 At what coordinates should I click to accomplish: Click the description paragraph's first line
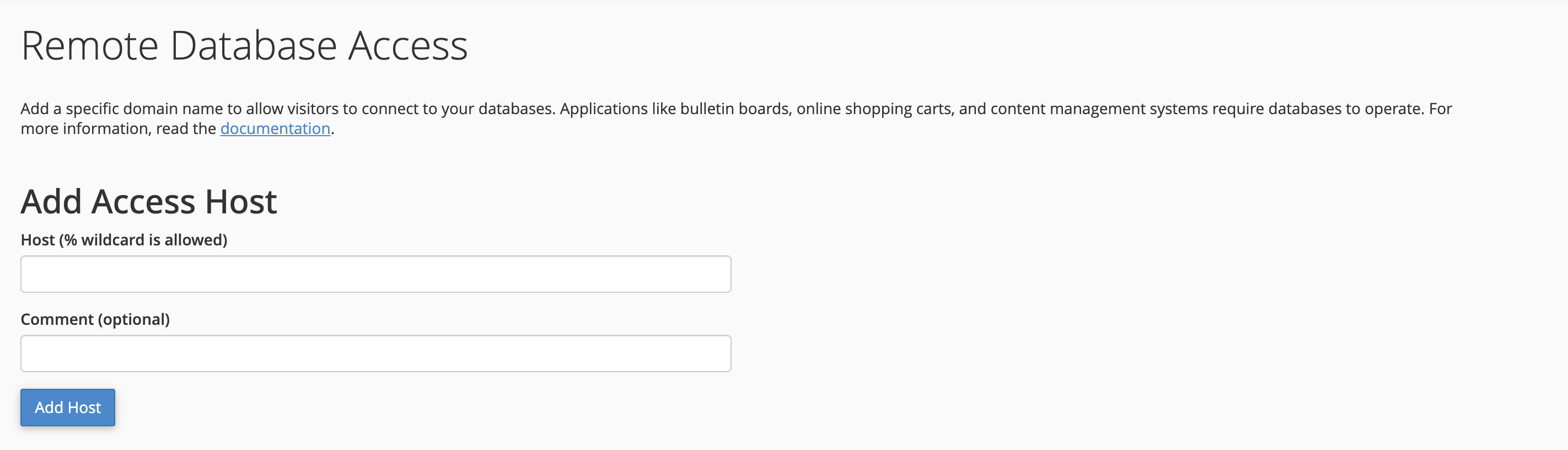tap(735, 109)
